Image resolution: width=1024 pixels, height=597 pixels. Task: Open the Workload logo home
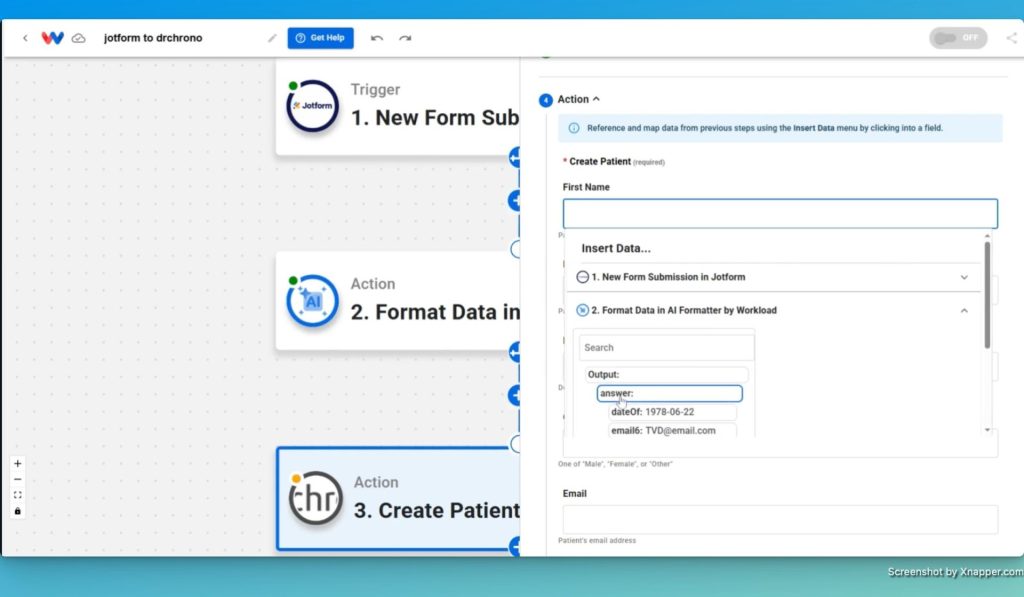click(52, 38)
